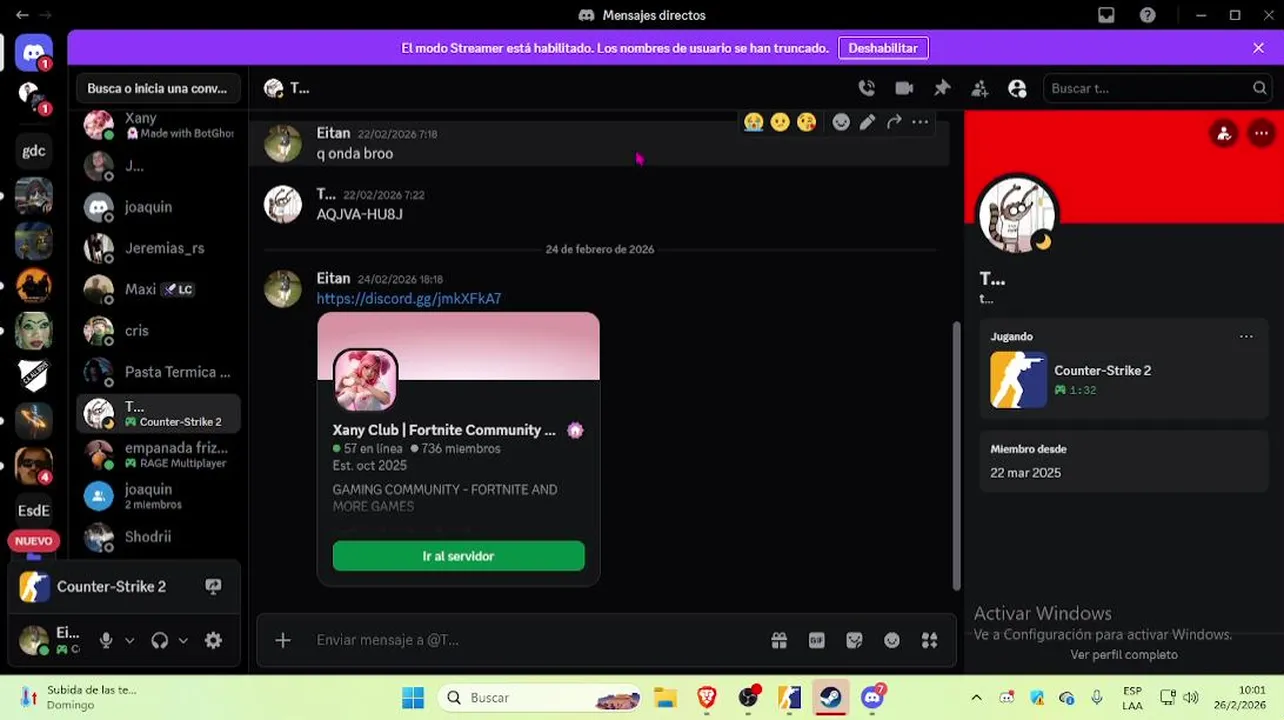Expand the system tray hidden icons chevron
The image size is (1284, 720).
(976, 697)
